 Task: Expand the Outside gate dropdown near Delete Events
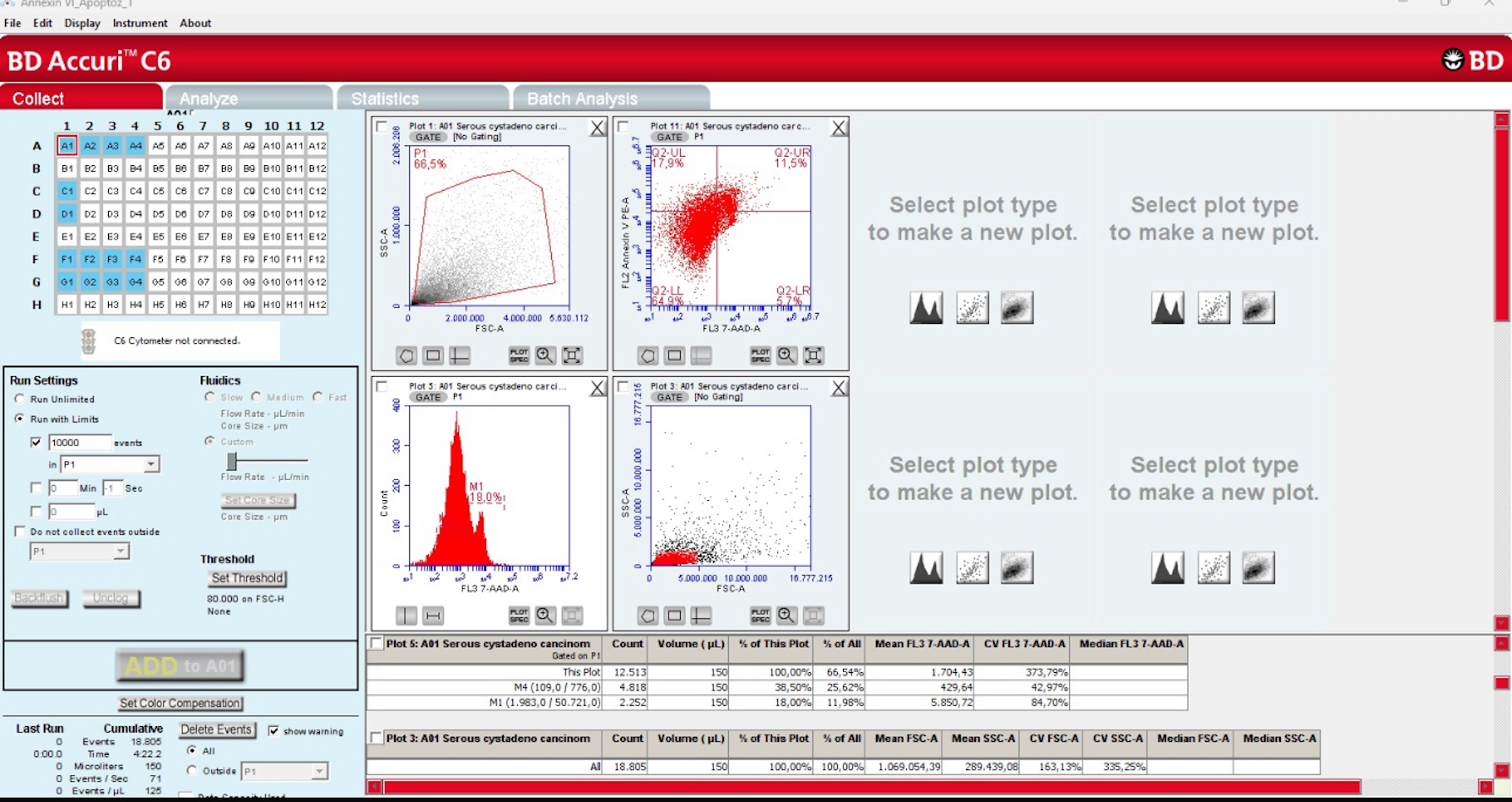coord(319,771)
